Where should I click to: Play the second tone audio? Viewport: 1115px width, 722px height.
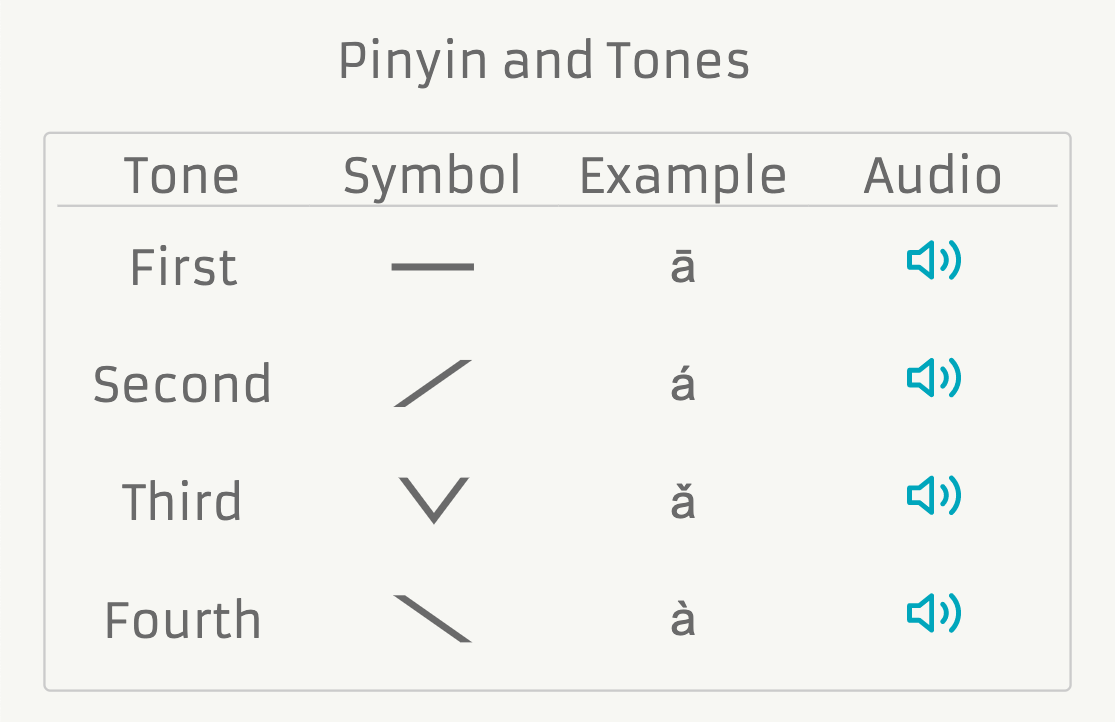933,378
